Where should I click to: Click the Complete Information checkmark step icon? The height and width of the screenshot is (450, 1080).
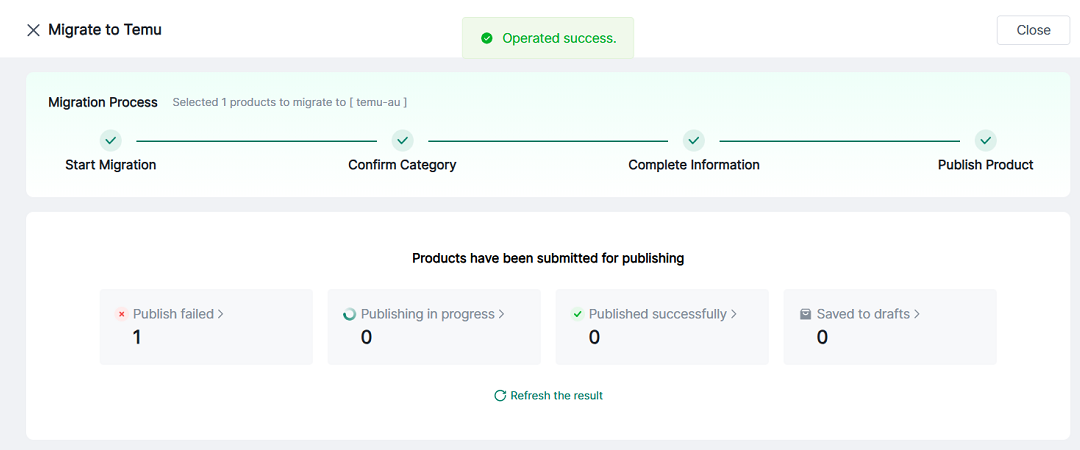point(694,141)
